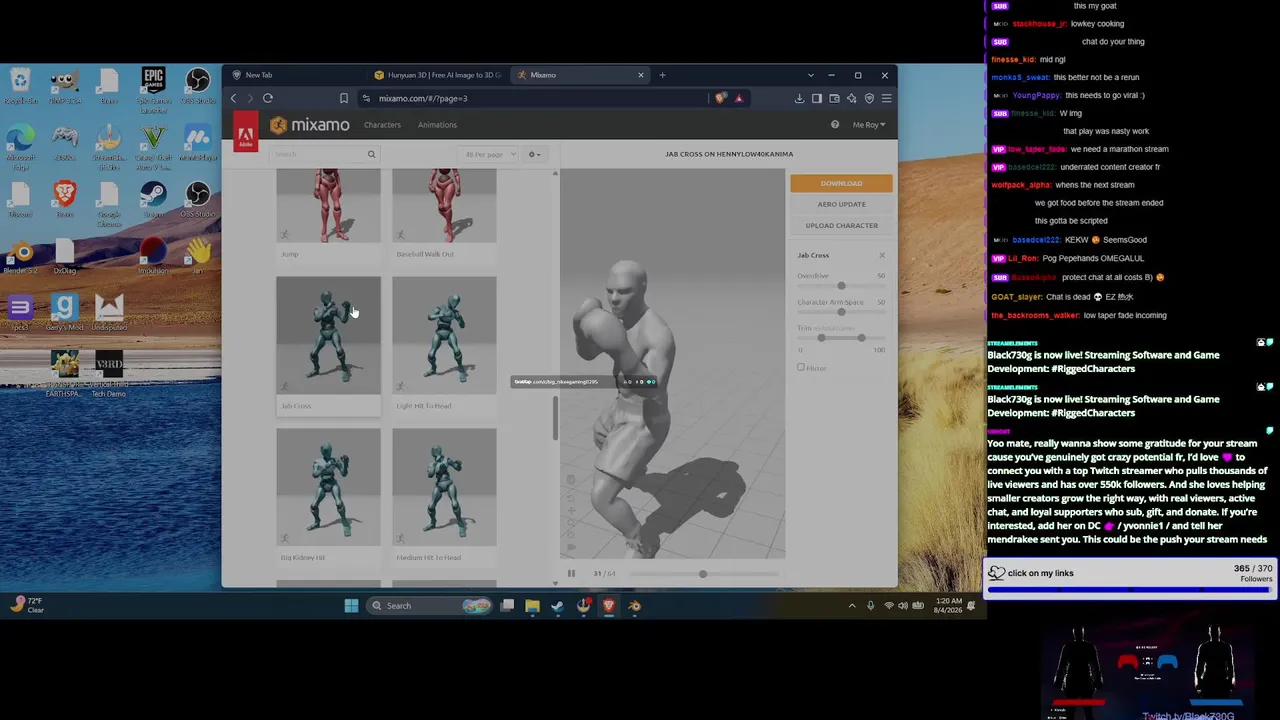Open Leo AI assistant icon
This screenshot has width=1280, height=720.
pyautogui.click(x=852, y=98)
